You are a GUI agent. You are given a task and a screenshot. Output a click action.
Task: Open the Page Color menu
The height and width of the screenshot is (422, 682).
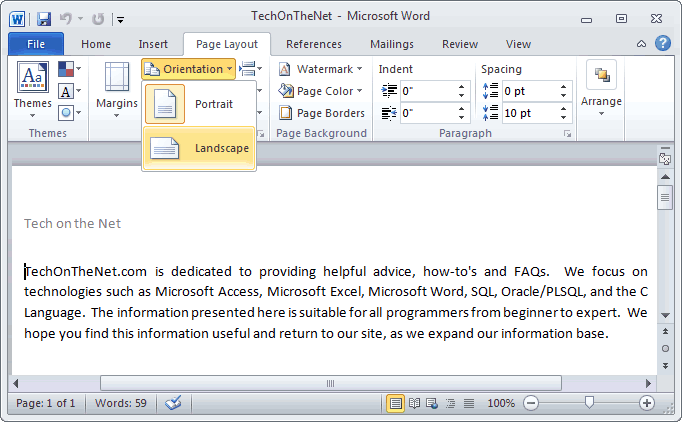pyautogui.click(x=321, y=91)
